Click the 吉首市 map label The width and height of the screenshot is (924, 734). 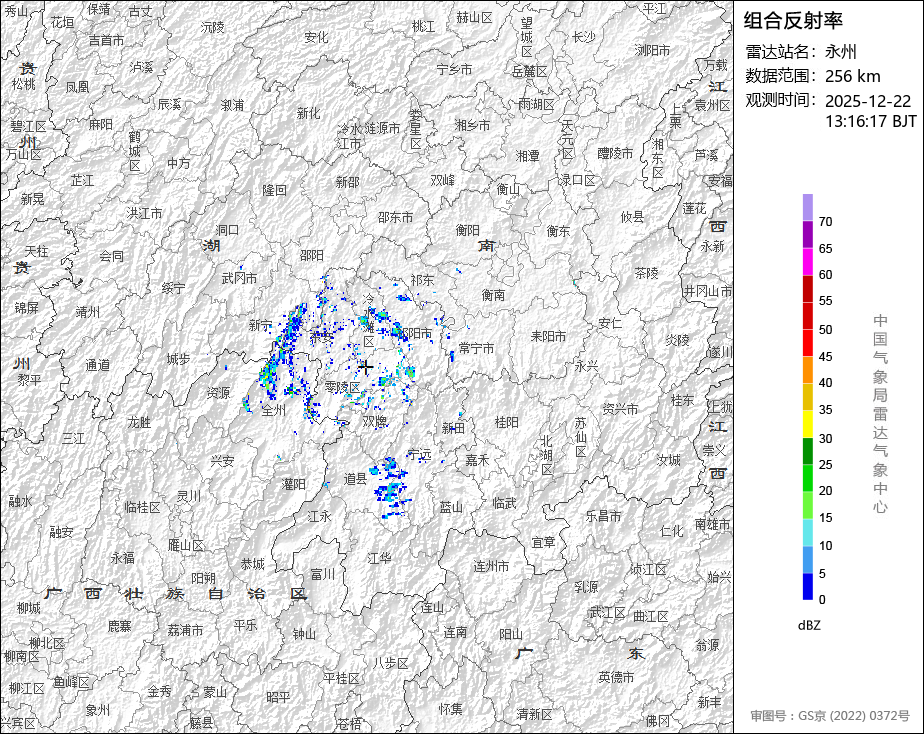click(x=106, y=41)
